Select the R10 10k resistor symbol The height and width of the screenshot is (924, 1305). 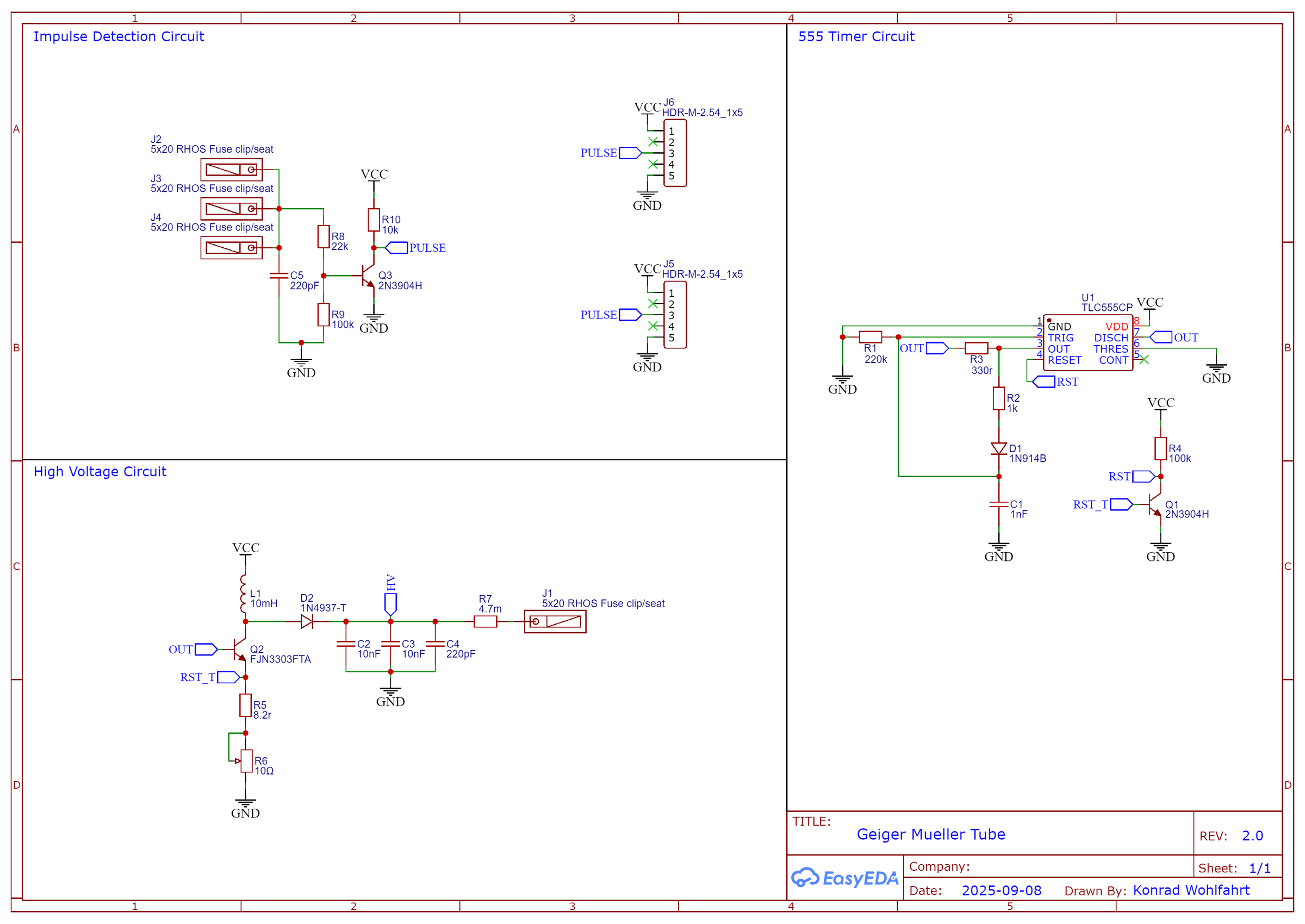[x=374, y=220]
